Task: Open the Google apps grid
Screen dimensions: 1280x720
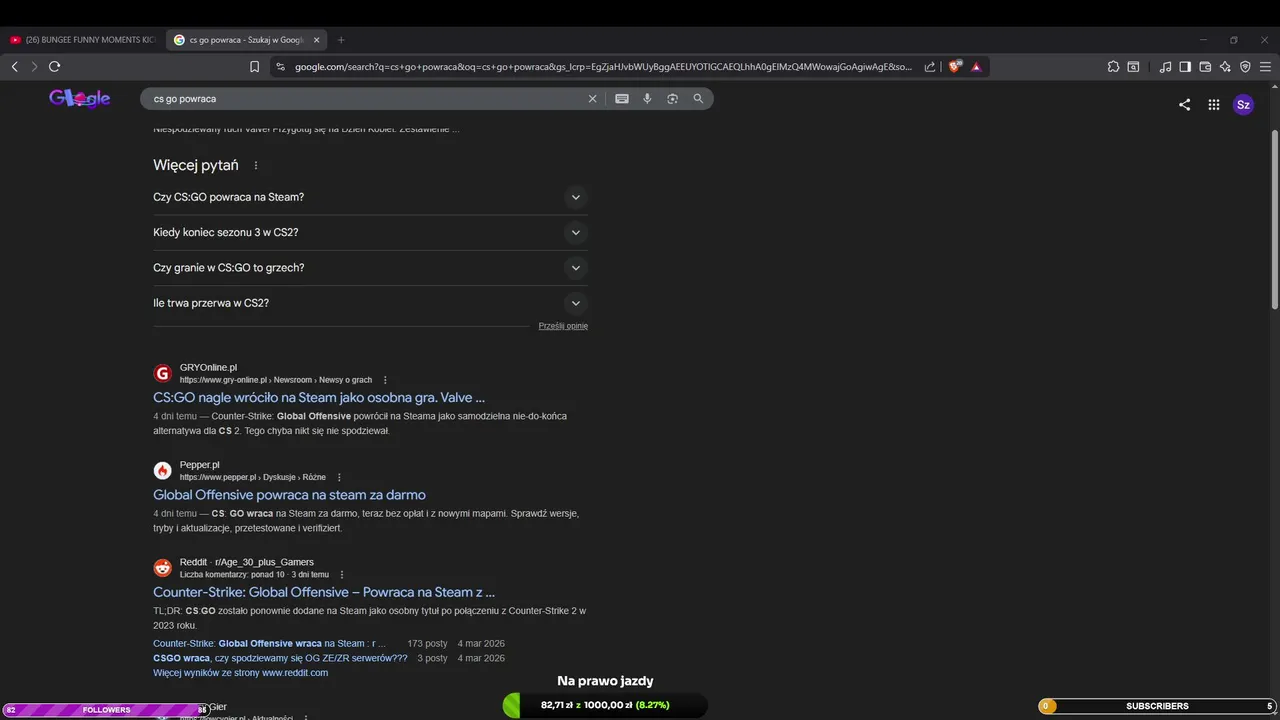Action: [x=1214, y=105]
